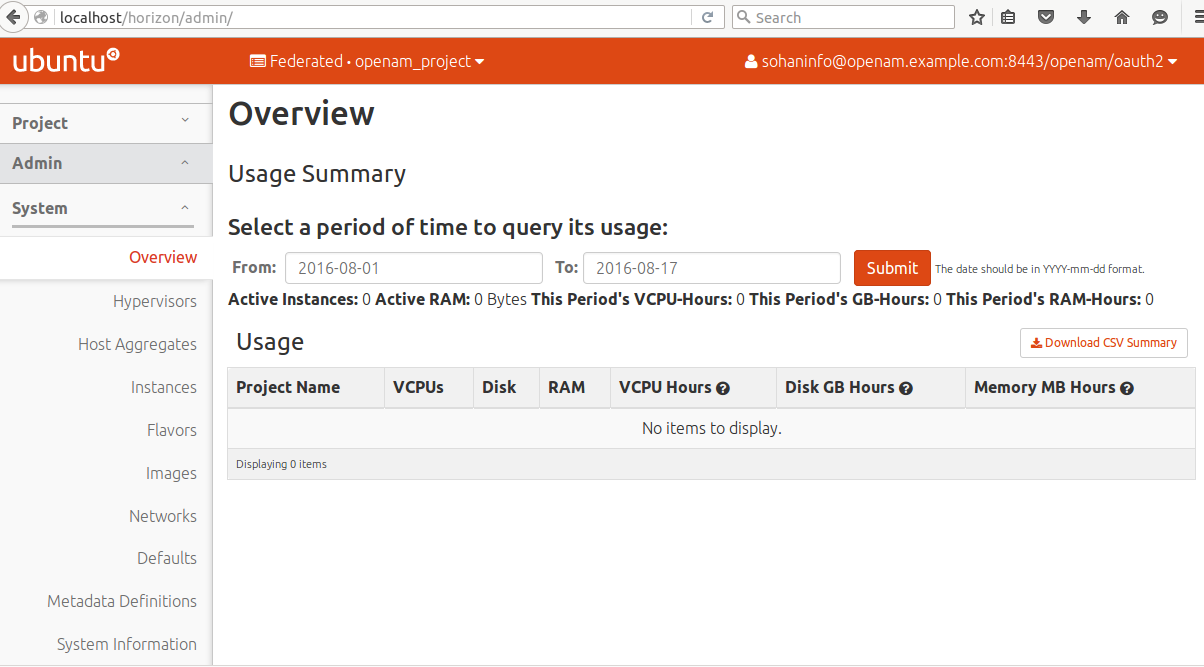
Task: Open the Instances sidebar item
Action: pos(163,387)
